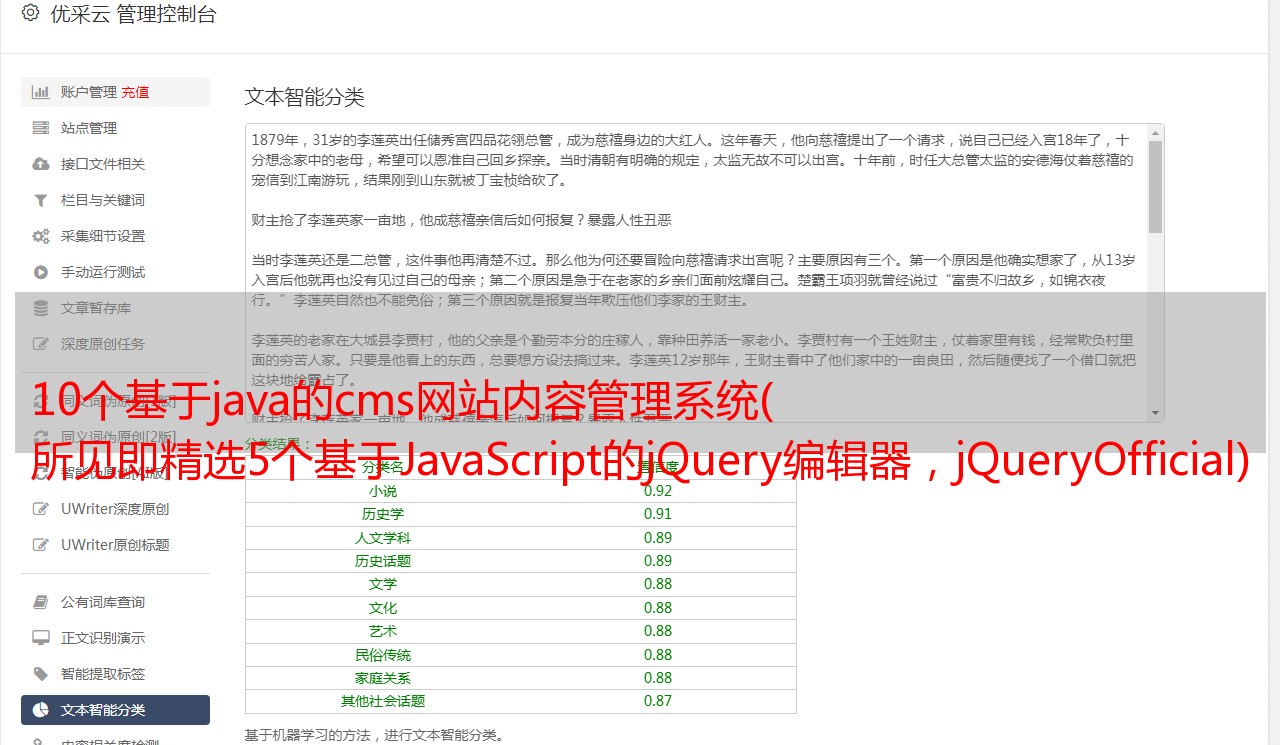Click the 家庭关系 category cell

[x=383, y=678]
